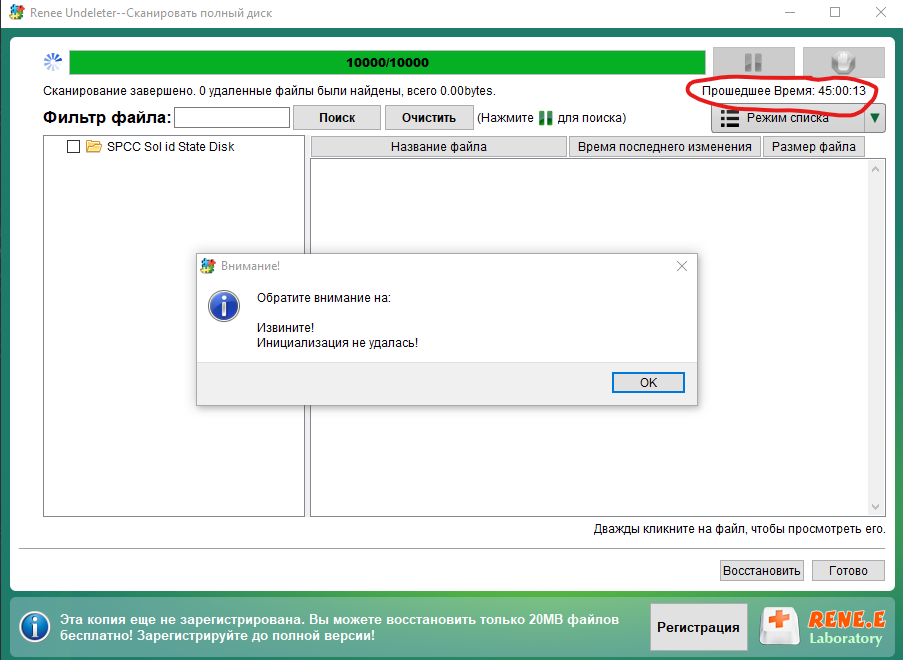Minimize the Renee Undeleter window
Screen dimensions: 903x660
790,12
